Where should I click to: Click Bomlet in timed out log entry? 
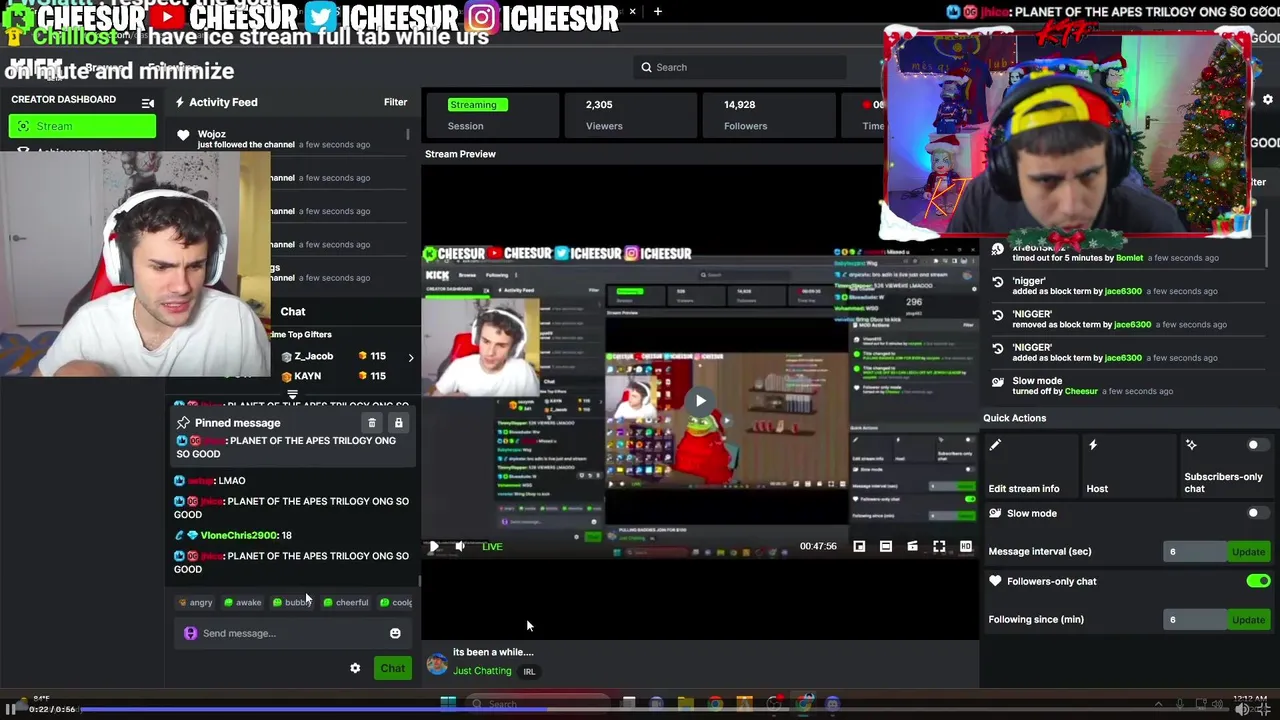(1129, 258)
